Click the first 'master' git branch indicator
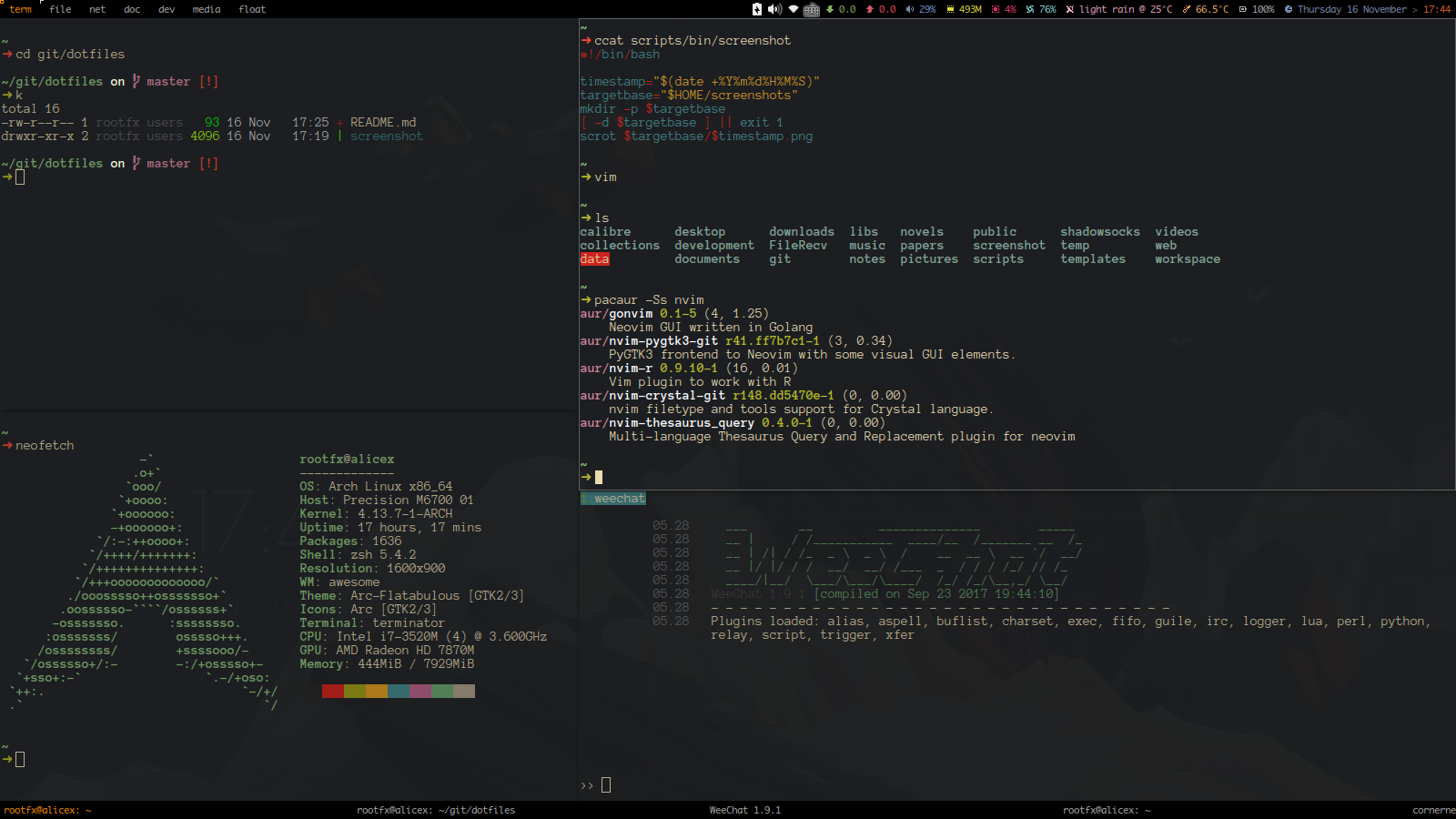Viewport: 1456px width, 819px height. [168, 82]
